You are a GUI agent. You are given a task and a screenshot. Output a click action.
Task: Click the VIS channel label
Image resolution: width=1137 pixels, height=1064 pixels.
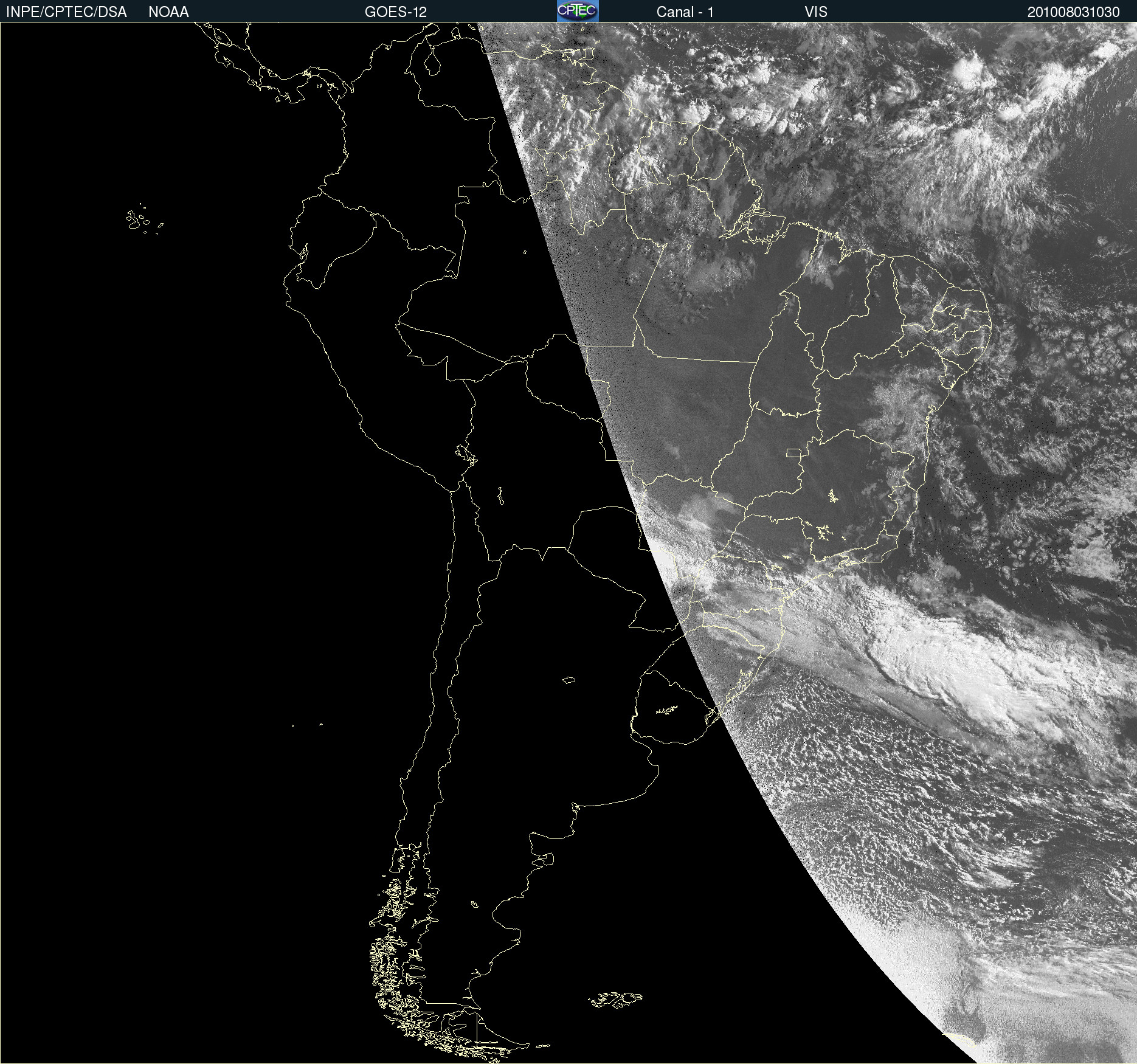coord(816,12)
